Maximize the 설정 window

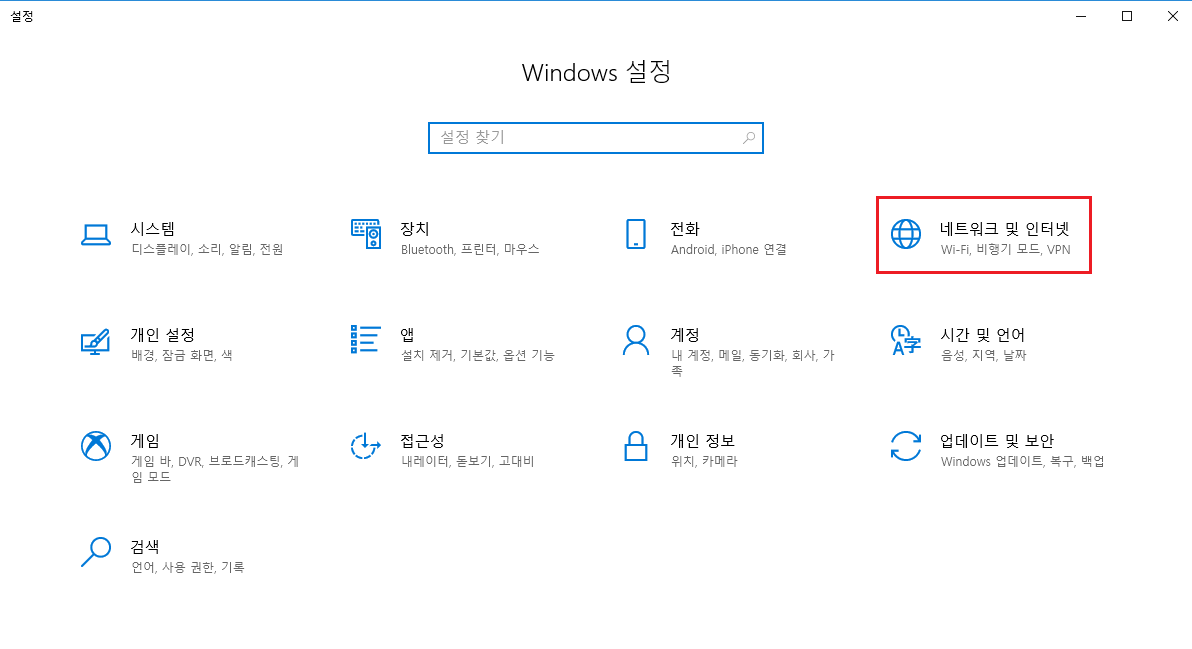1127,16
